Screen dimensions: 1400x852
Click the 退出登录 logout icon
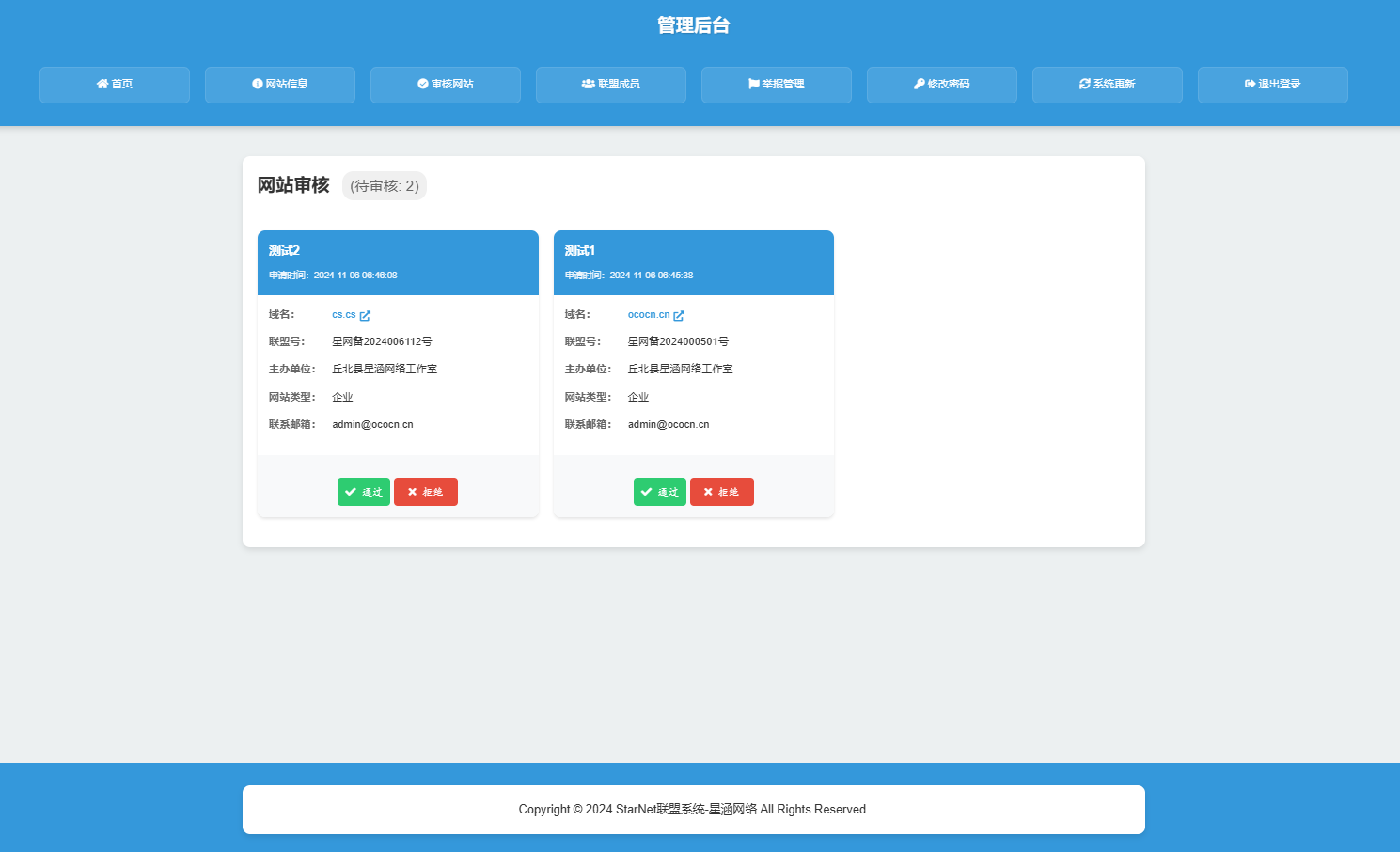pyautogui.click(x=1250, y=85)
